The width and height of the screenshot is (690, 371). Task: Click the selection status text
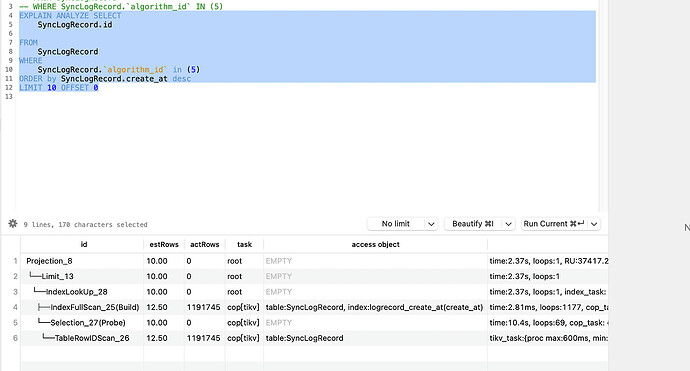coord(85,224)
